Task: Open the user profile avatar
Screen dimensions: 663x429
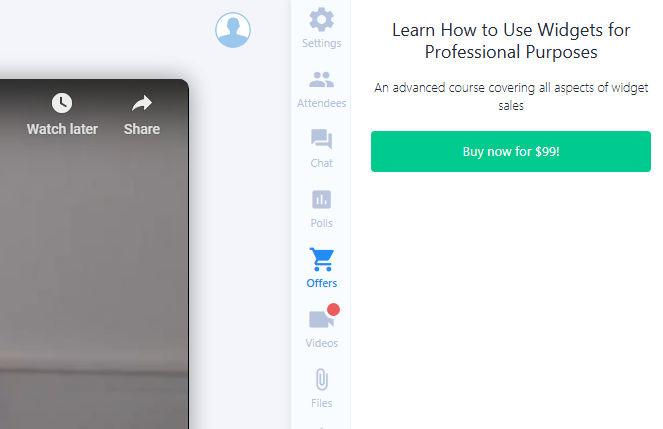Action: [233, 30]
